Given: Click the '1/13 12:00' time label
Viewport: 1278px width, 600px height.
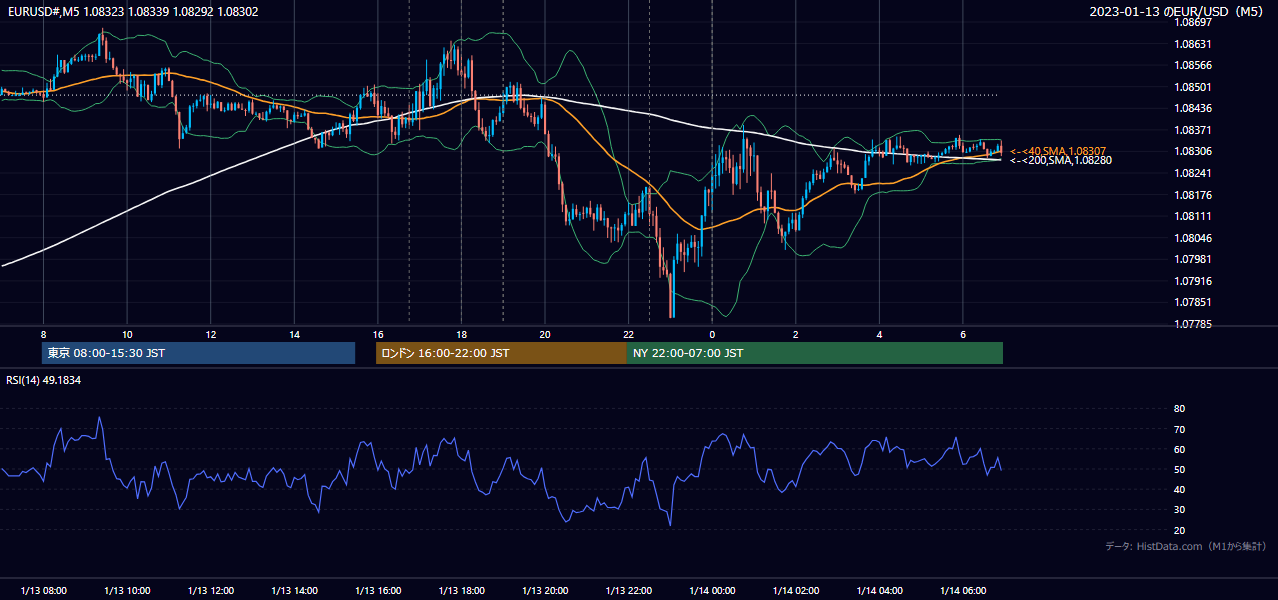Looking at the screenshot, I should click(x=210, y=591).
